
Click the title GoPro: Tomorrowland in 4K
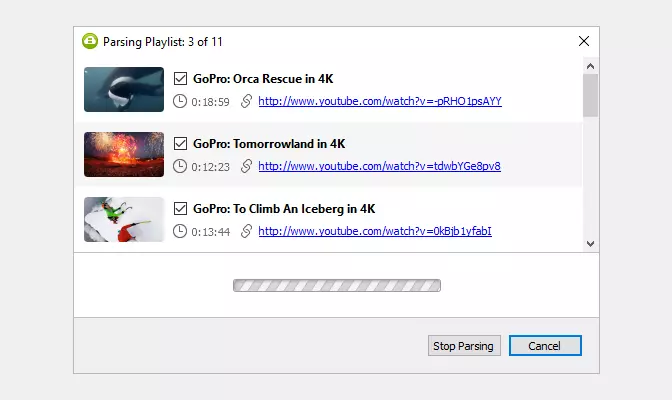[269, 144]
